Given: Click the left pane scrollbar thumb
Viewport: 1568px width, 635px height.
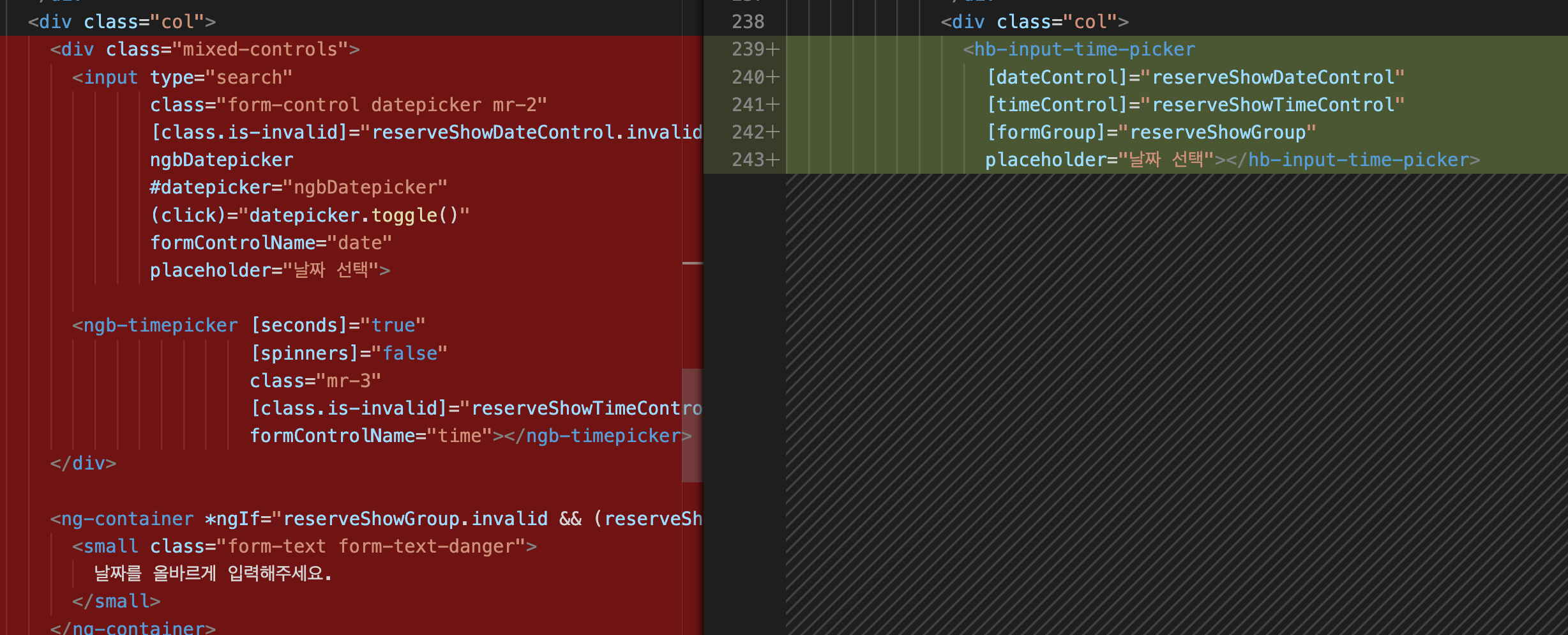Looking at the screenshot, I should pos(692,425).
